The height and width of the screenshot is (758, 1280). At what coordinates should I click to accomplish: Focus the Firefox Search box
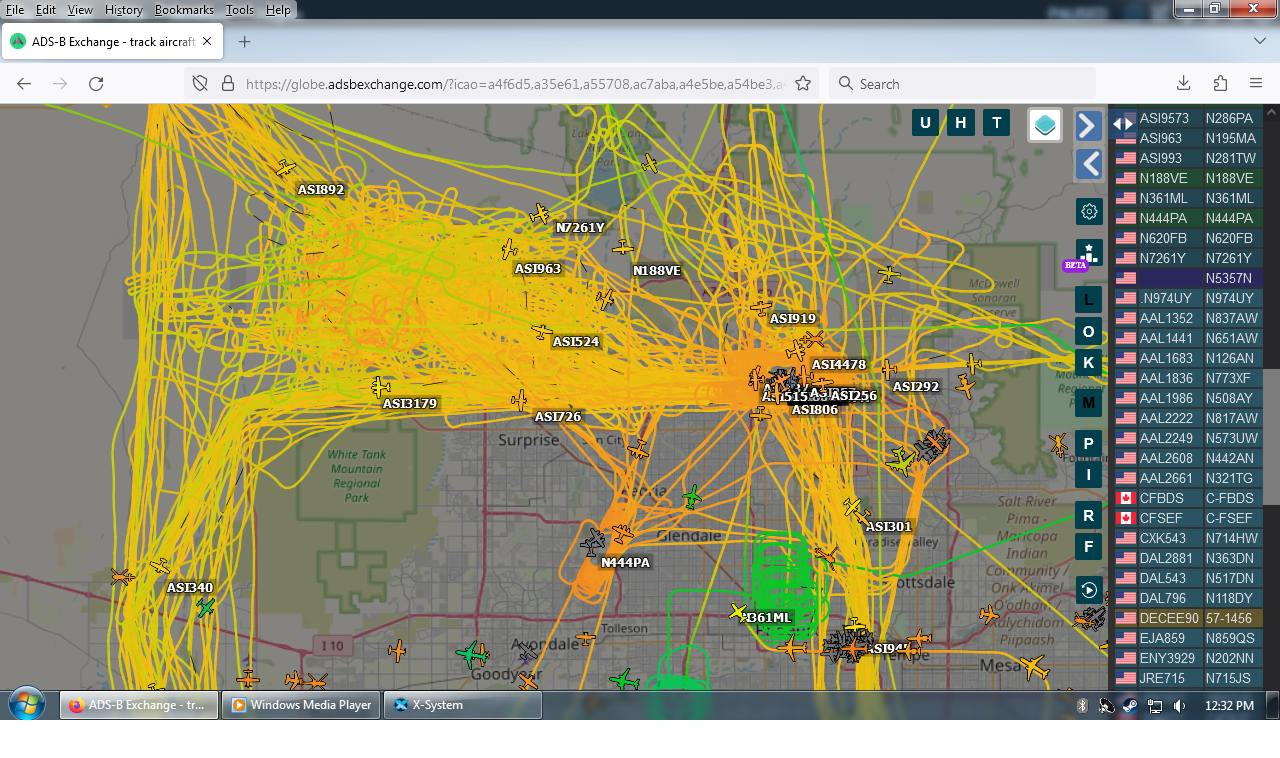(x=962, y=84)
